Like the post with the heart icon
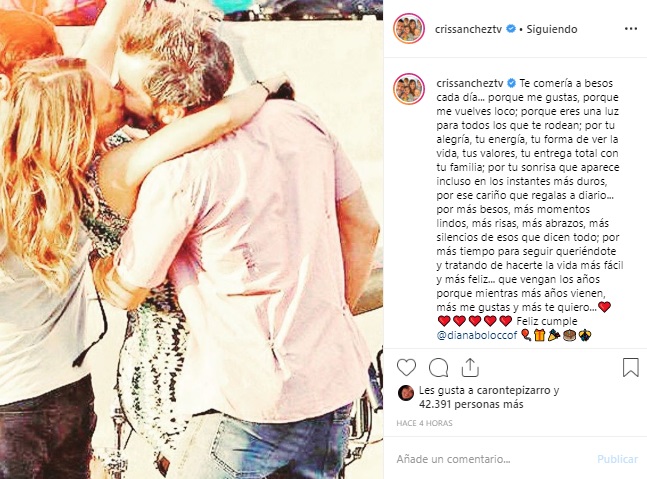This screenshot has height=479, width=647. coord(406,367)
